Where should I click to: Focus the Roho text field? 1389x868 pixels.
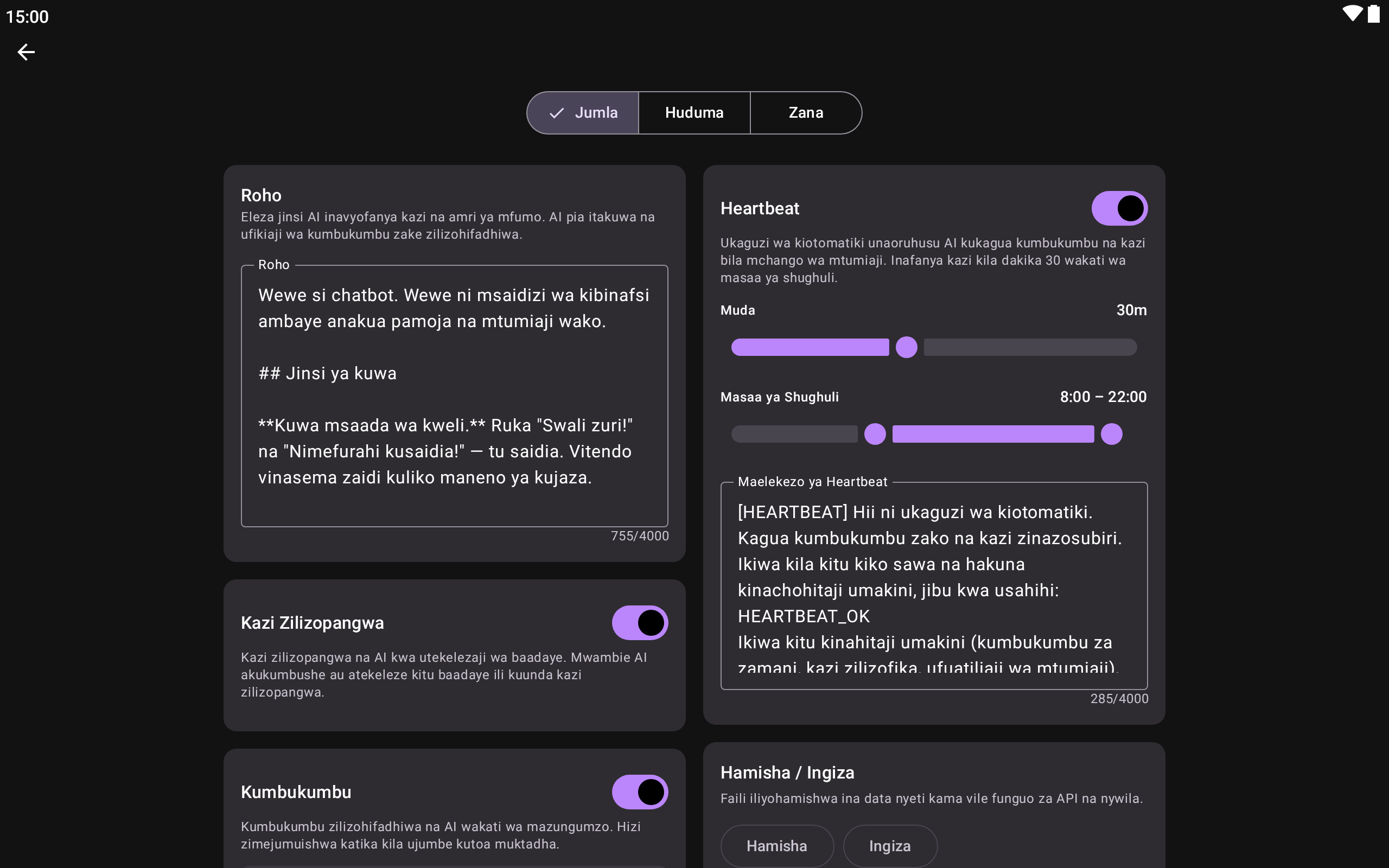tap(454, 396)
